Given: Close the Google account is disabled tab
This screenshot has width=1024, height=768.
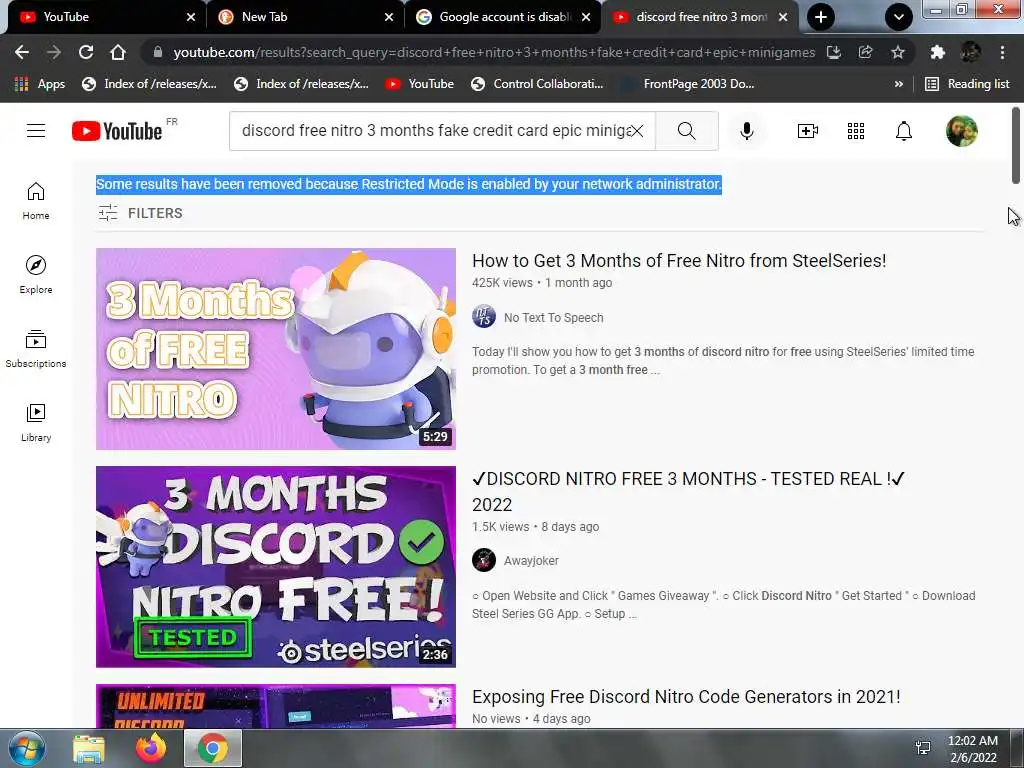Looking at the screenshot, I should (586, 17).
